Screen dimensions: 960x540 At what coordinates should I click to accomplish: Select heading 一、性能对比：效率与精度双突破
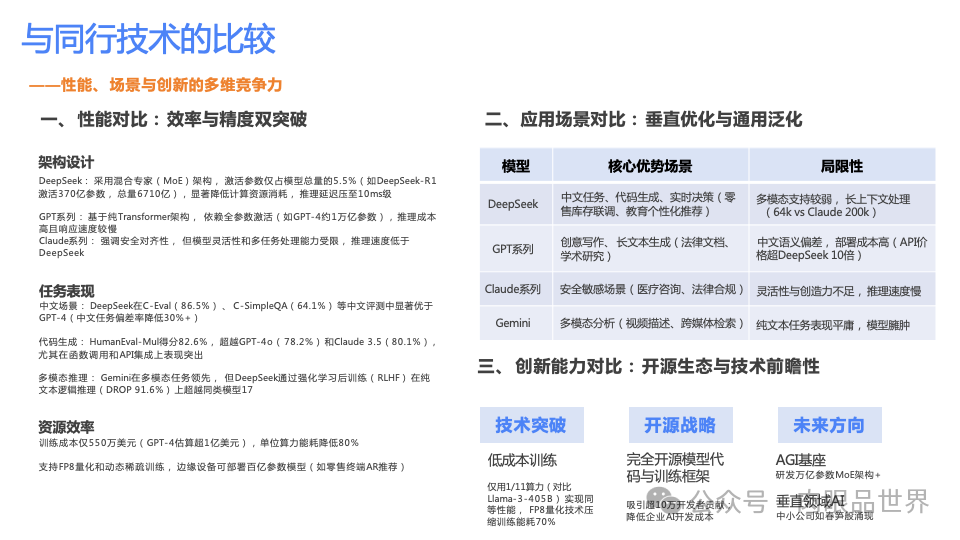coord(174,119)
